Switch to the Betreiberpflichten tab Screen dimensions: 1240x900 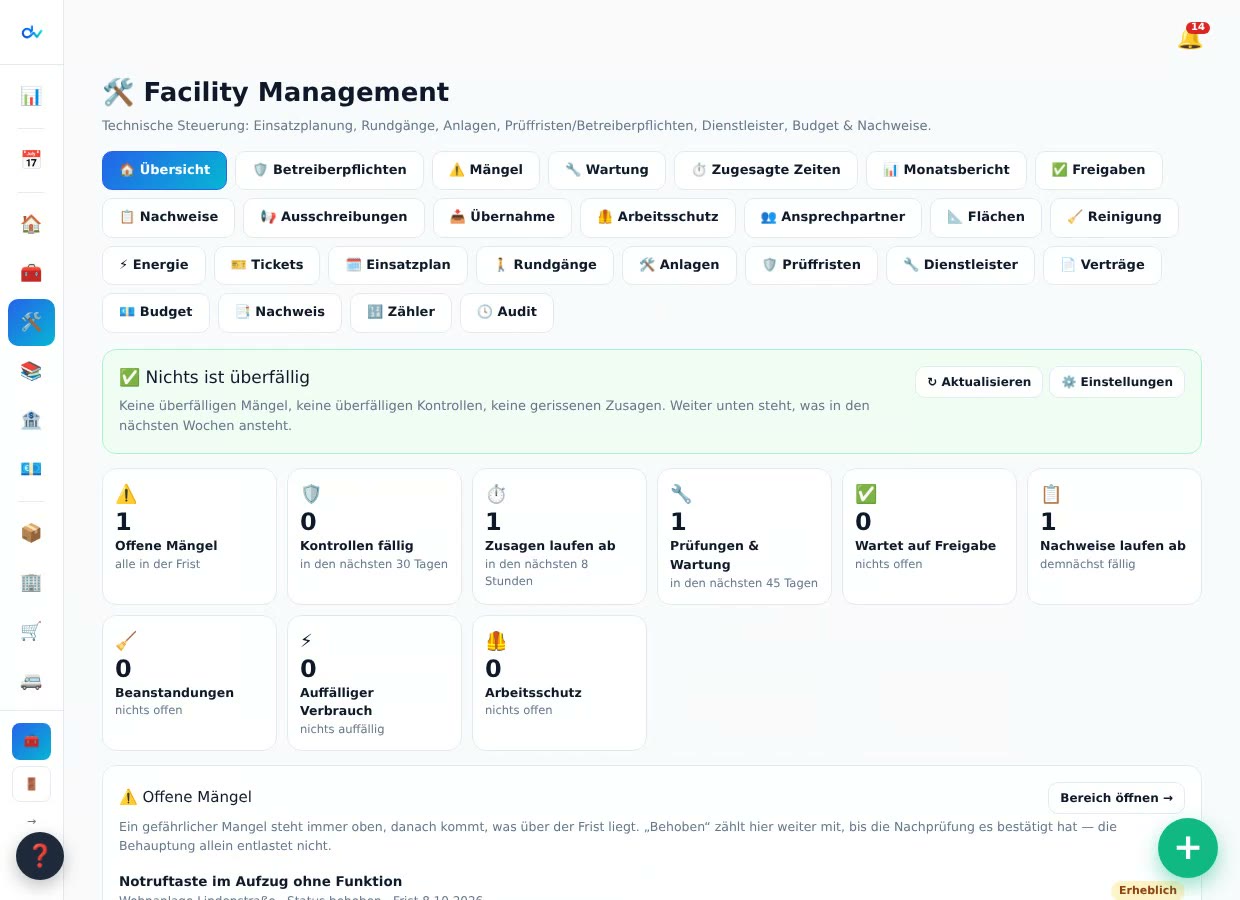point(329,170)
